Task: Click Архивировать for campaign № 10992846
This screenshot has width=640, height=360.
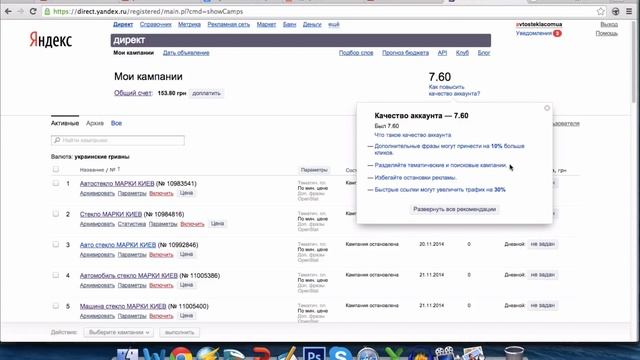Action: point(97,254)
